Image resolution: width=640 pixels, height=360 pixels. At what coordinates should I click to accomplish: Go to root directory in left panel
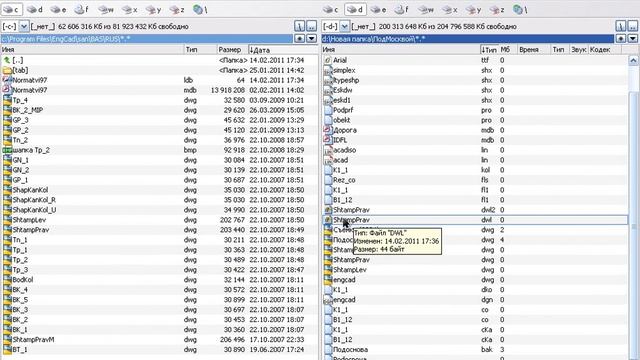(x=300, y=26)
